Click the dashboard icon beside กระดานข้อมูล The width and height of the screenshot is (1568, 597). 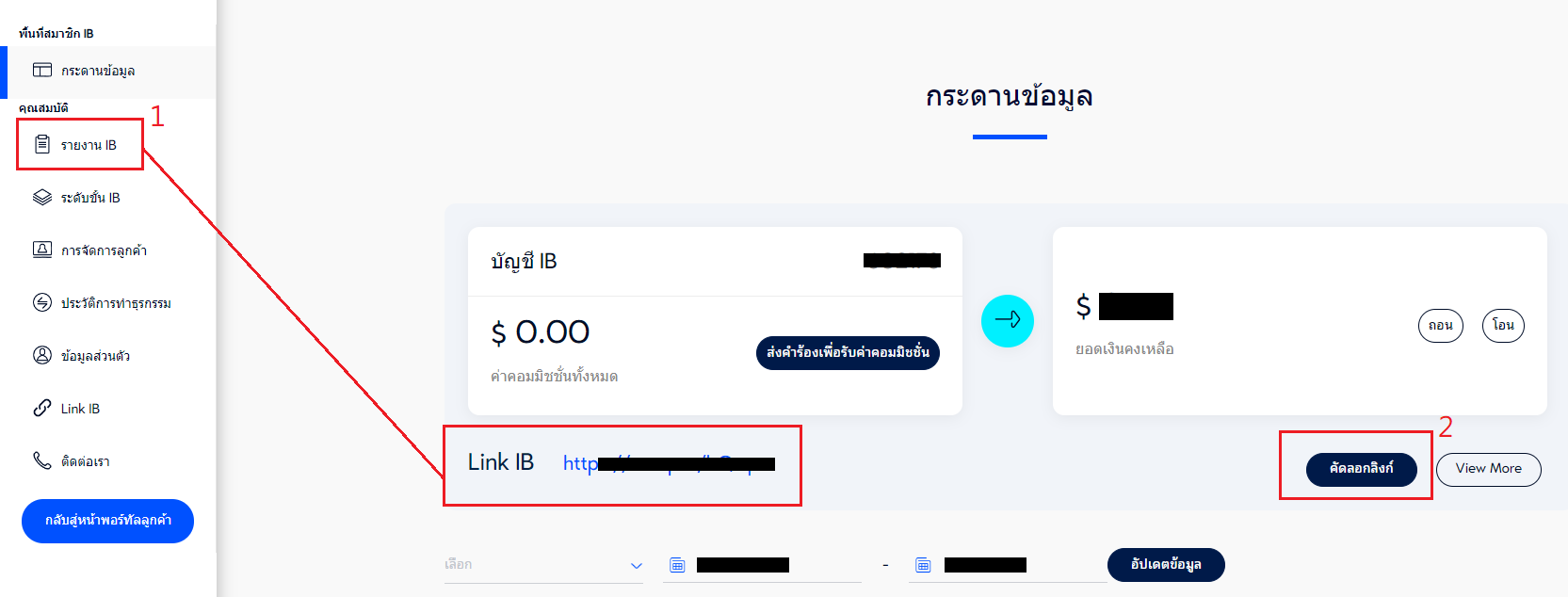[42, 70]
